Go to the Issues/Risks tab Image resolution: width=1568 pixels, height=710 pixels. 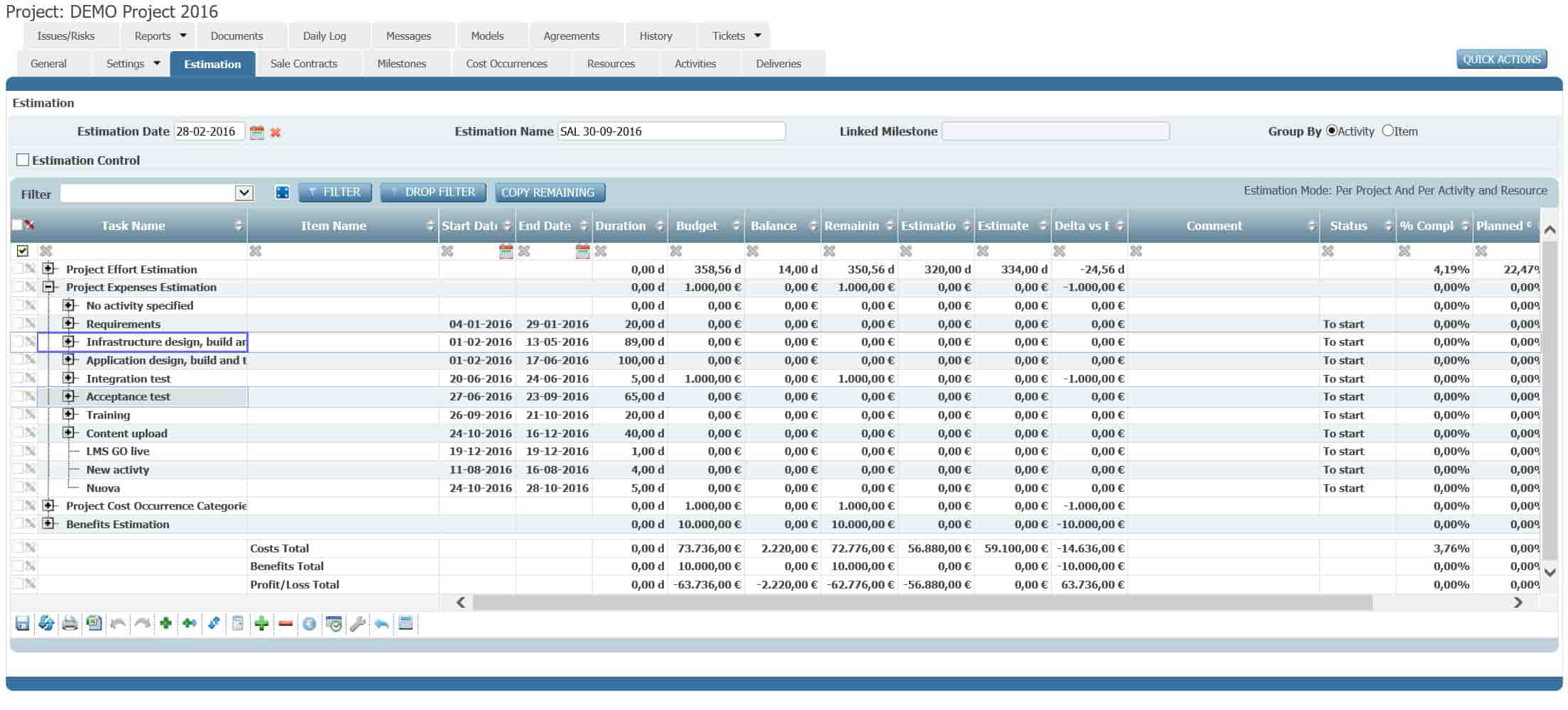click(66, 35)
